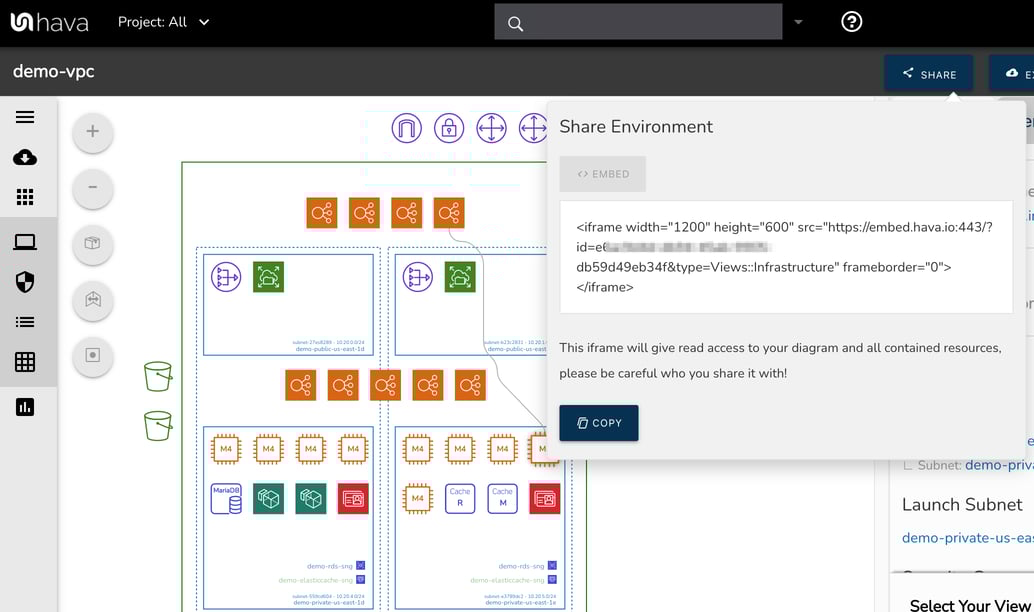Click the Share button
The height and width of the screenshot is (612, 1034).
point(928,74)
